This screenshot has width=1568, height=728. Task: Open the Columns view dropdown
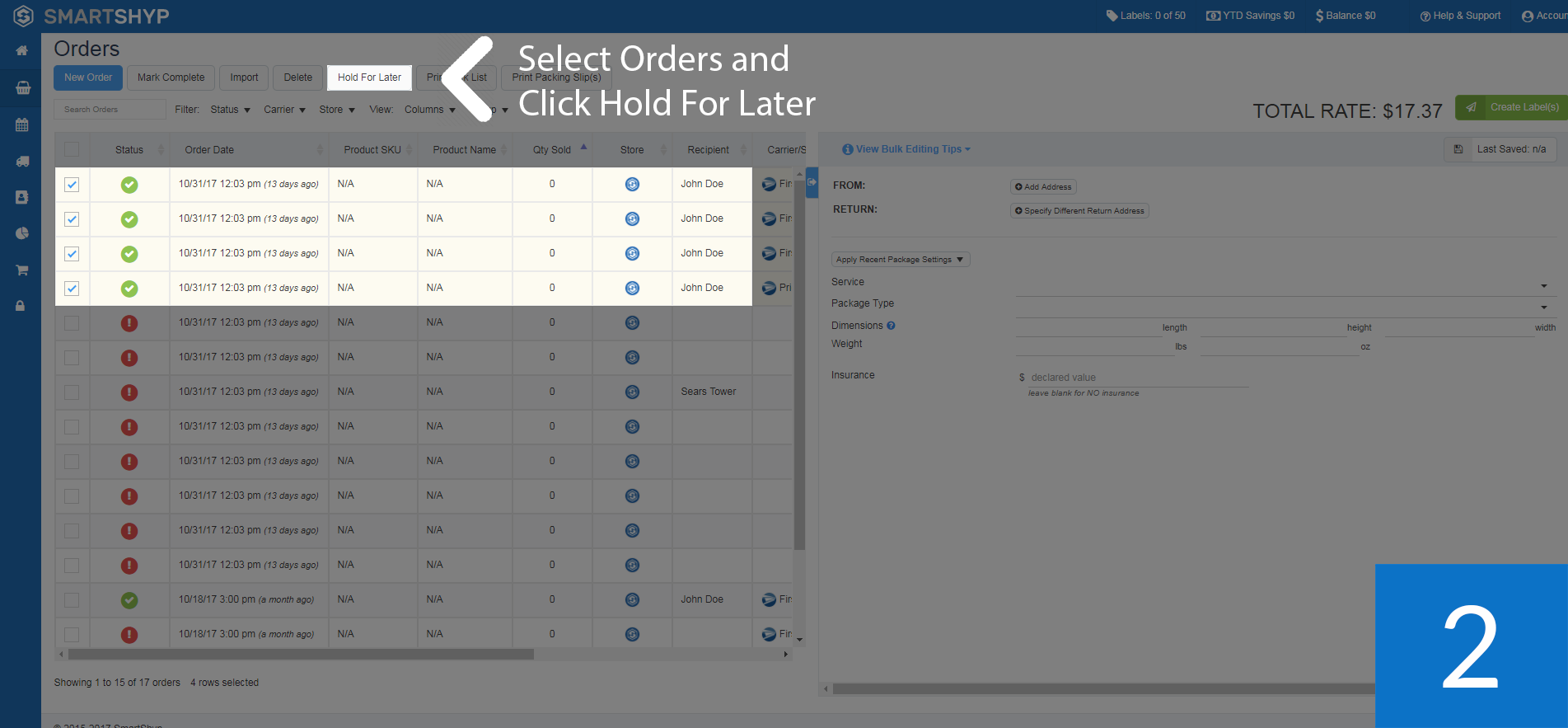click(x=429, y=110)
